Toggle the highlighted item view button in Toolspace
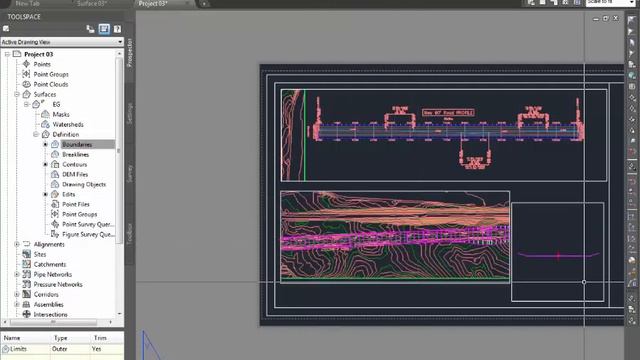640x360 pixels. coord(104,29)
